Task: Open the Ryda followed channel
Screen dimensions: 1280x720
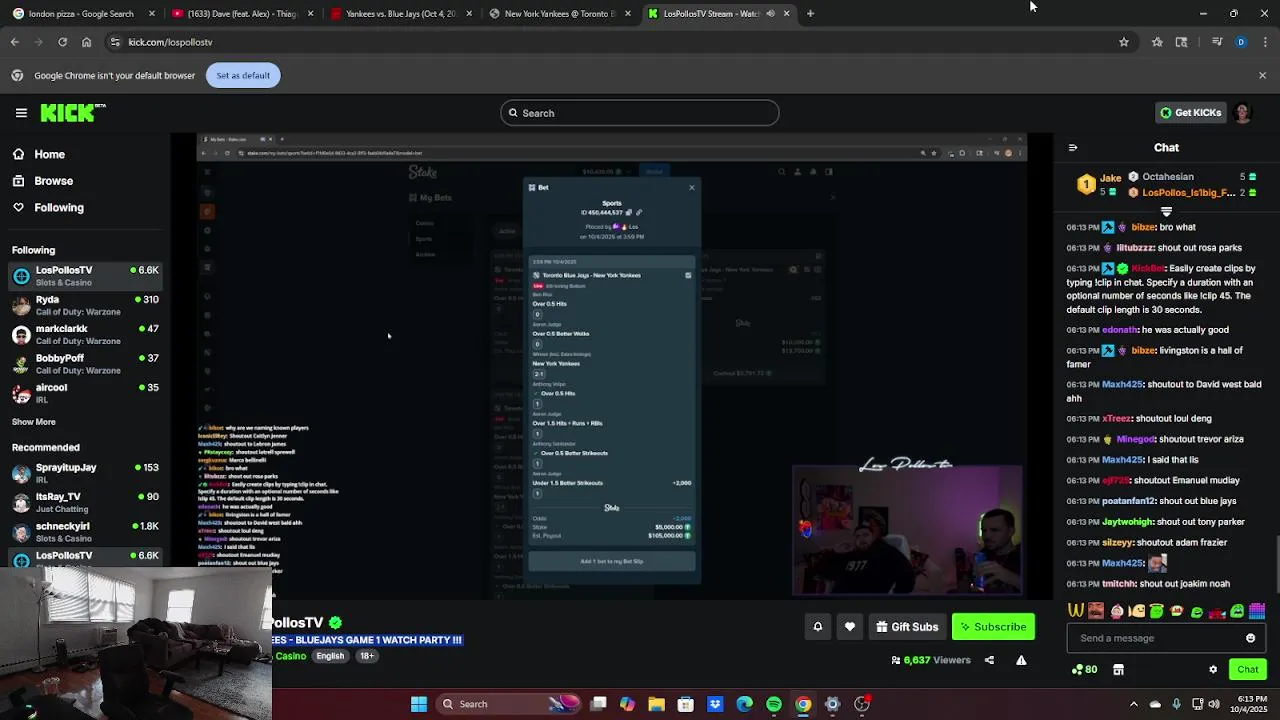Action: (85, 305)
